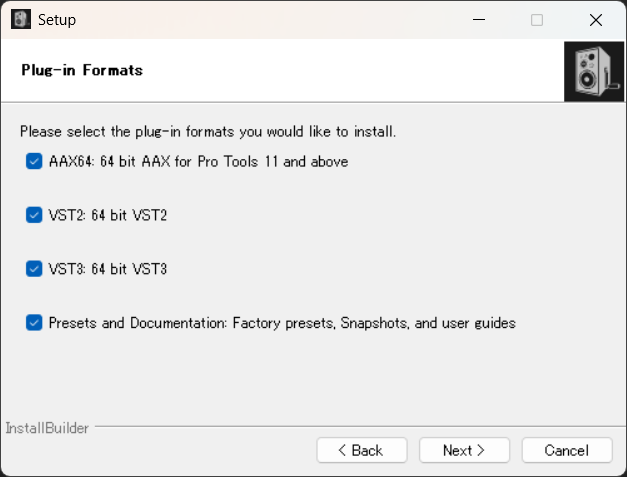Uncheck the AAX64 Pro Tools checkbox
This screenshot has height=477, width=627.
tap(34, 161)
